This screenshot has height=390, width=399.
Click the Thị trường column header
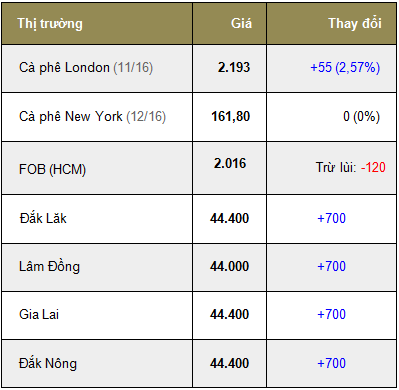50,24
